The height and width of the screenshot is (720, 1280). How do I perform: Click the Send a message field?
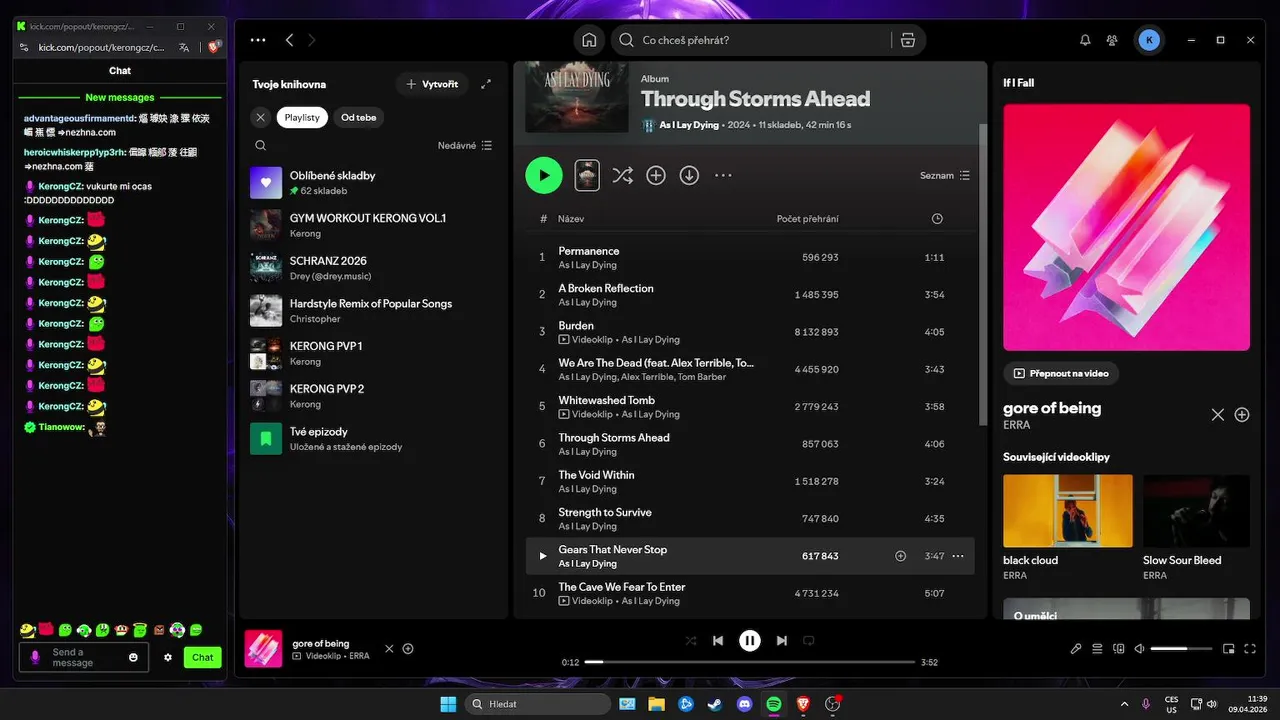pos(84,657)
